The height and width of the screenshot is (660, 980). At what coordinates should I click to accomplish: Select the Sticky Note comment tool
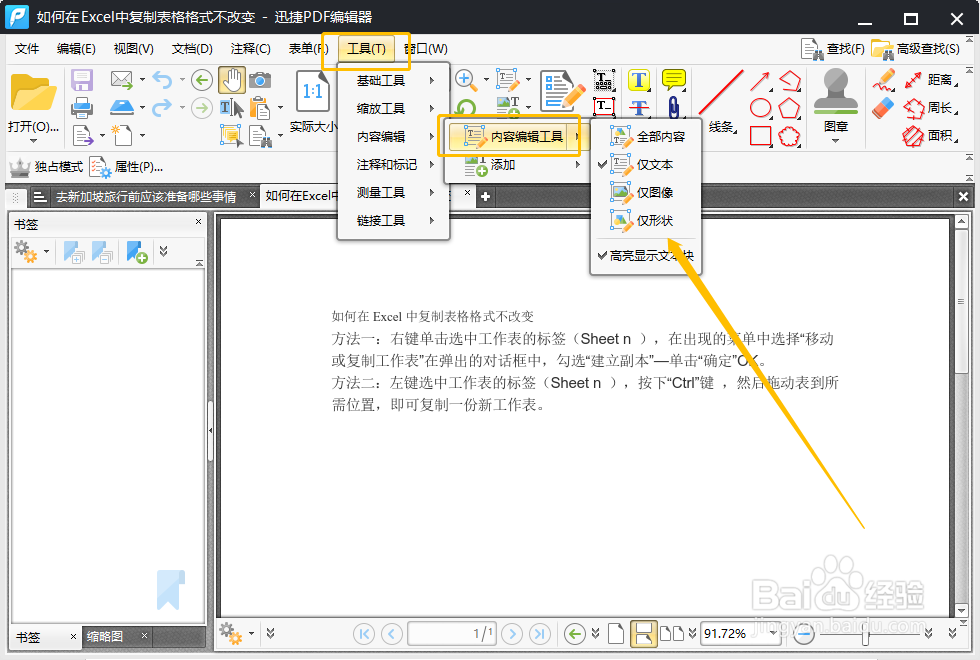[x=674, y=79]
